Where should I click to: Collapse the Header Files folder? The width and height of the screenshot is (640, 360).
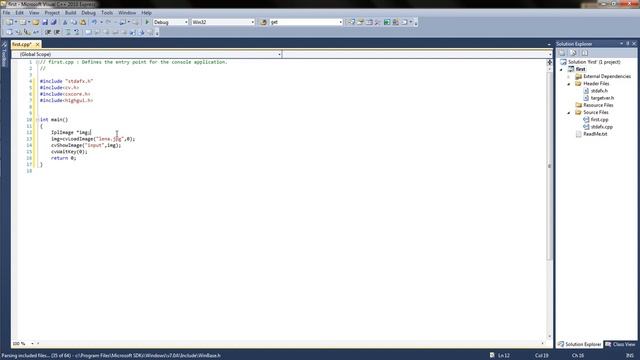[569, 84]
